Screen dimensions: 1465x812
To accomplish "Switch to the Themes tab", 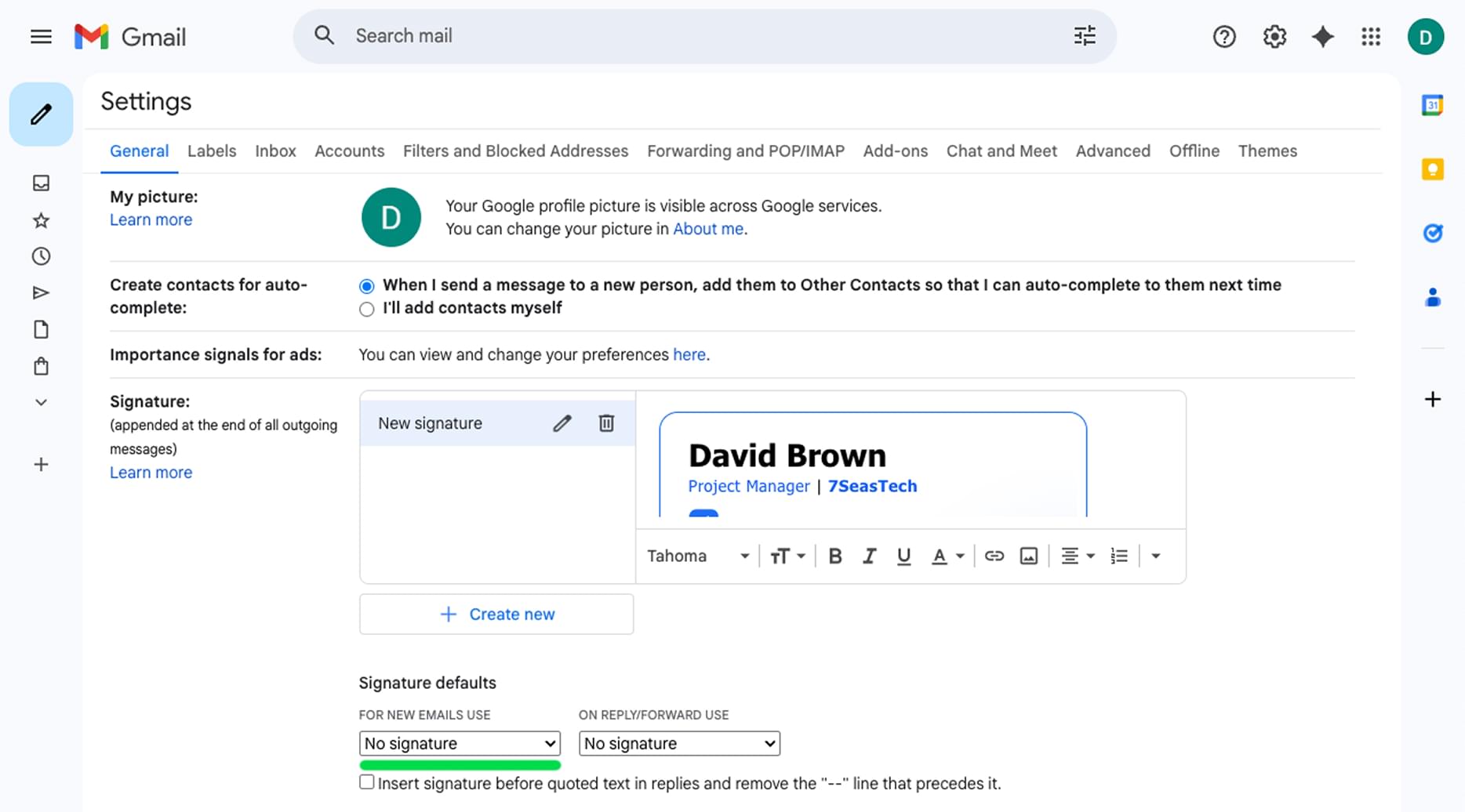I will pyautogui.click(x=1267, y=151).
